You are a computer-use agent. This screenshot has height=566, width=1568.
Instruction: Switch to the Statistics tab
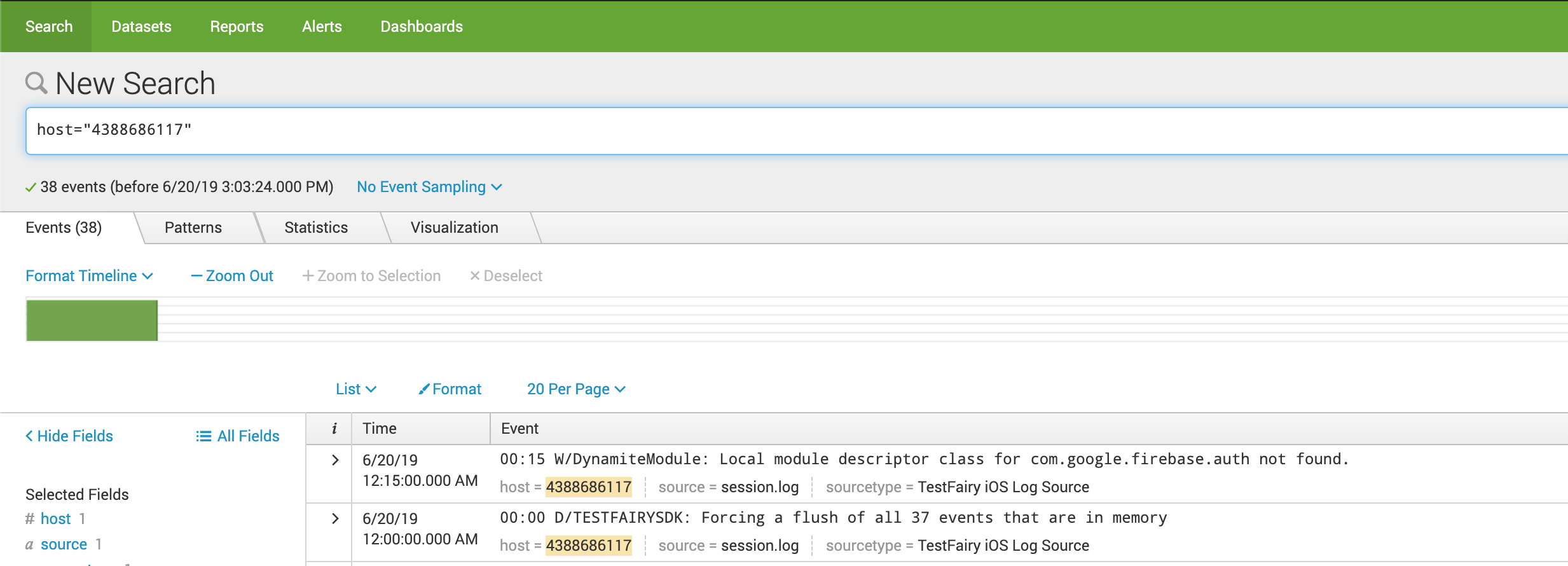(x=316, y=228)
